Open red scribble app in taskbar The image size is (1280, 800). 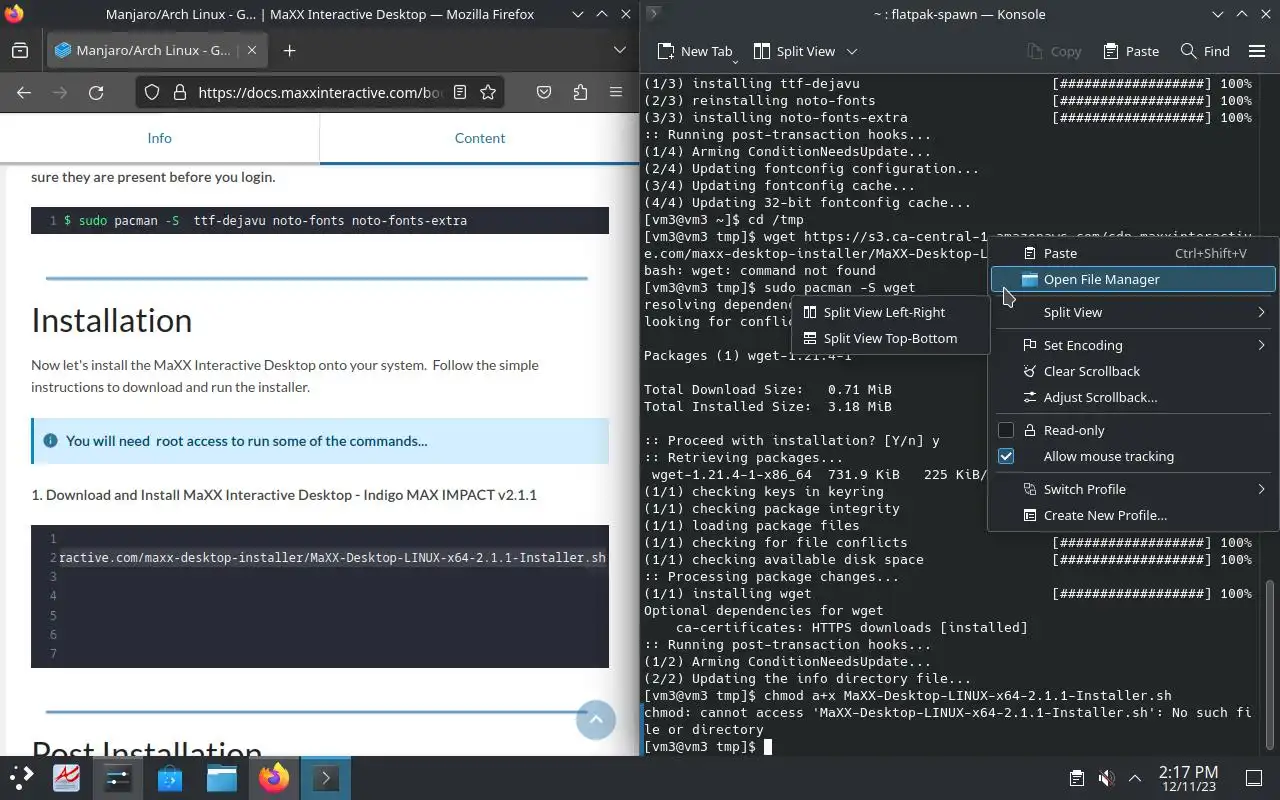click(66, 778)
